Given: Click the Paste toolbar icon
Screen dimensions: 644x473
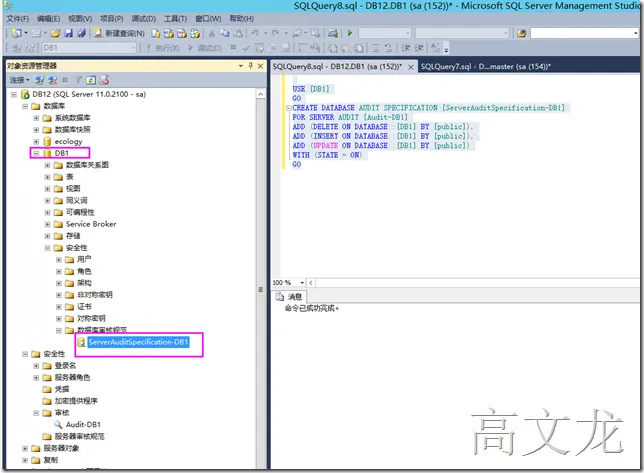Looking at the screenshot, I should (x=238, y=33).
